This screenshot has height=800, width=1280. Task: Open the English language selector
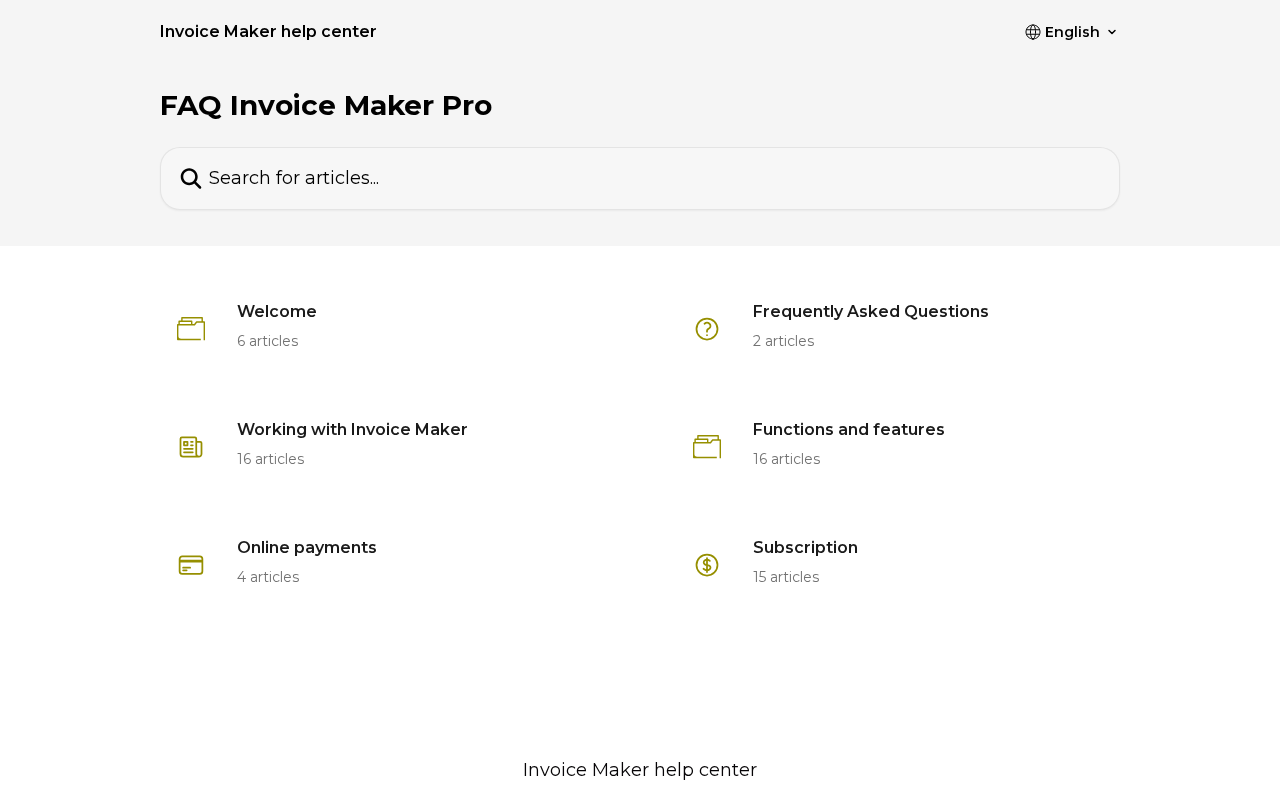click(1072, 32)
